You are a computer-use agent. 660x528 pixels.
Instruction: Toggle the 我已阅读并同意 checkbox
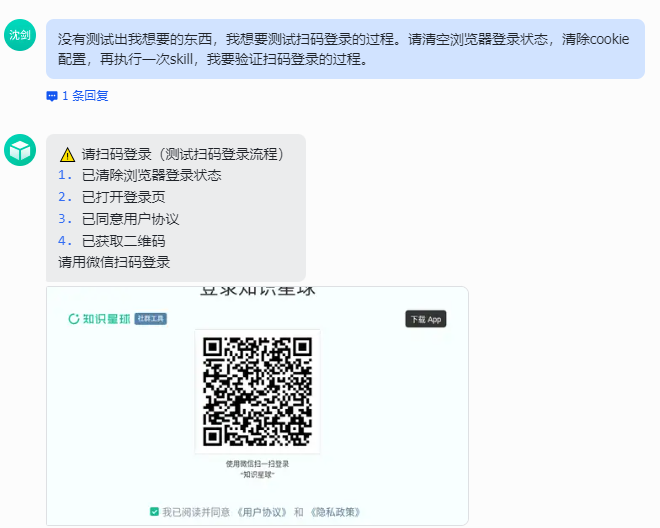pyautogui.click(x=154, y=512)
